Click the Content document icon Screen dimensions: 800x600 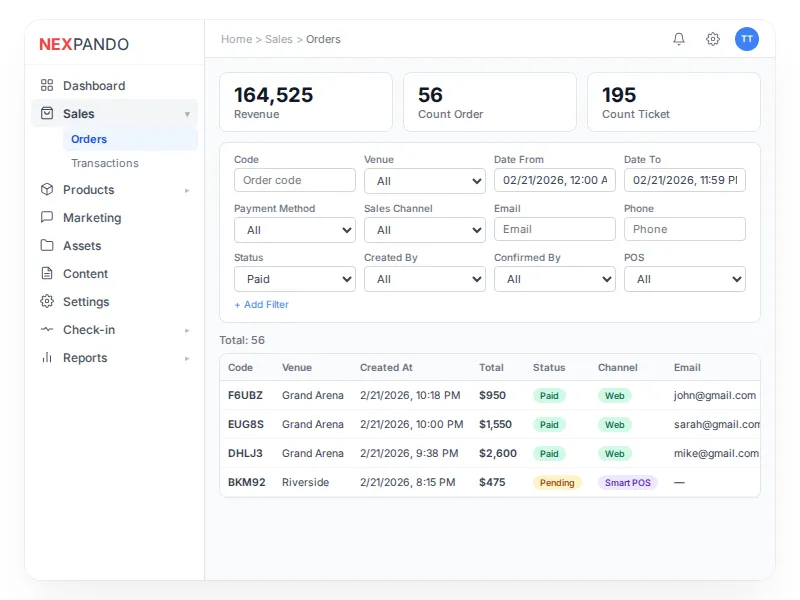pos(47,273)
